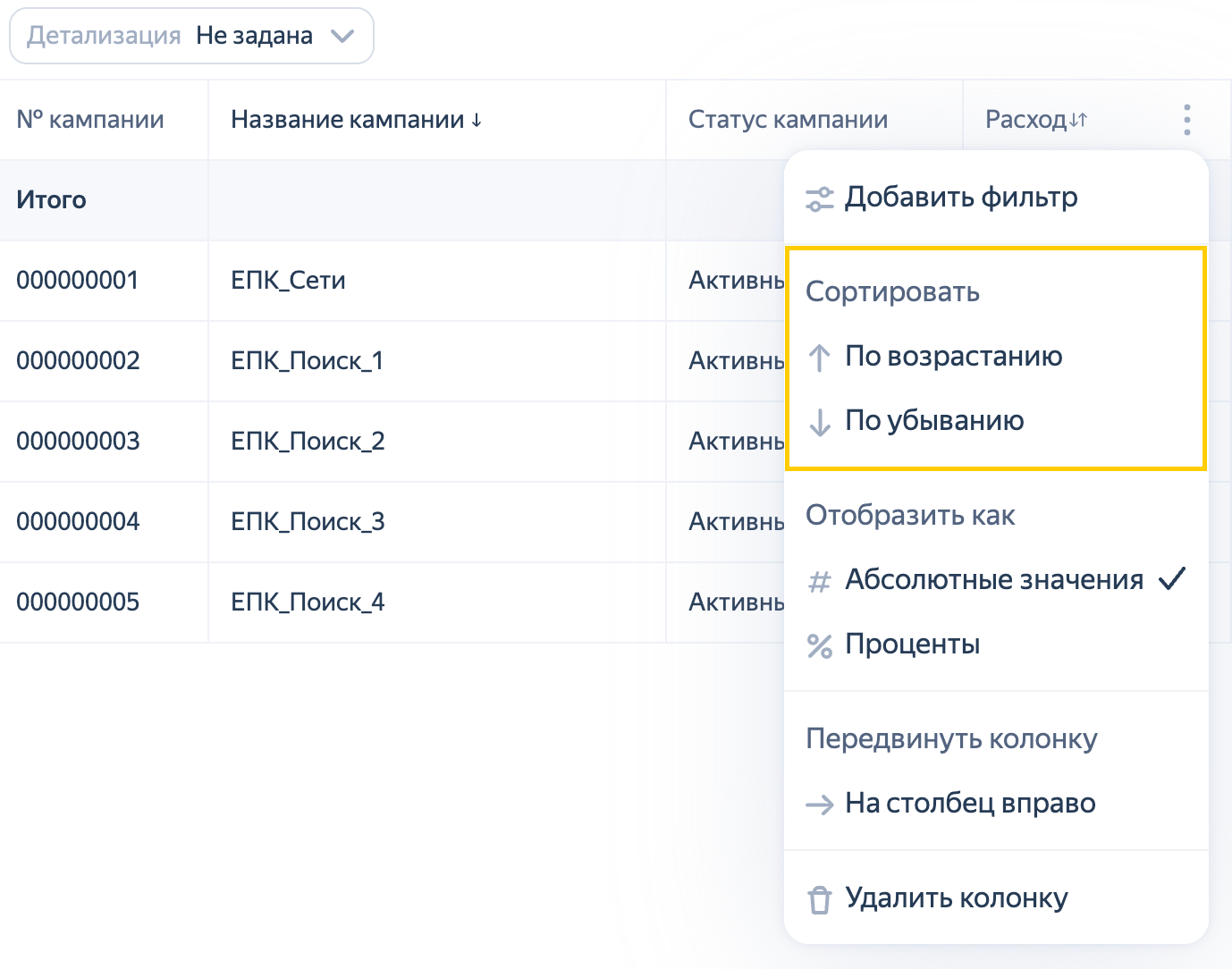This screenshot has height=969, width=1232.
Task: Click the up arrow icon for ascending sort
Action: coord(819,358)
